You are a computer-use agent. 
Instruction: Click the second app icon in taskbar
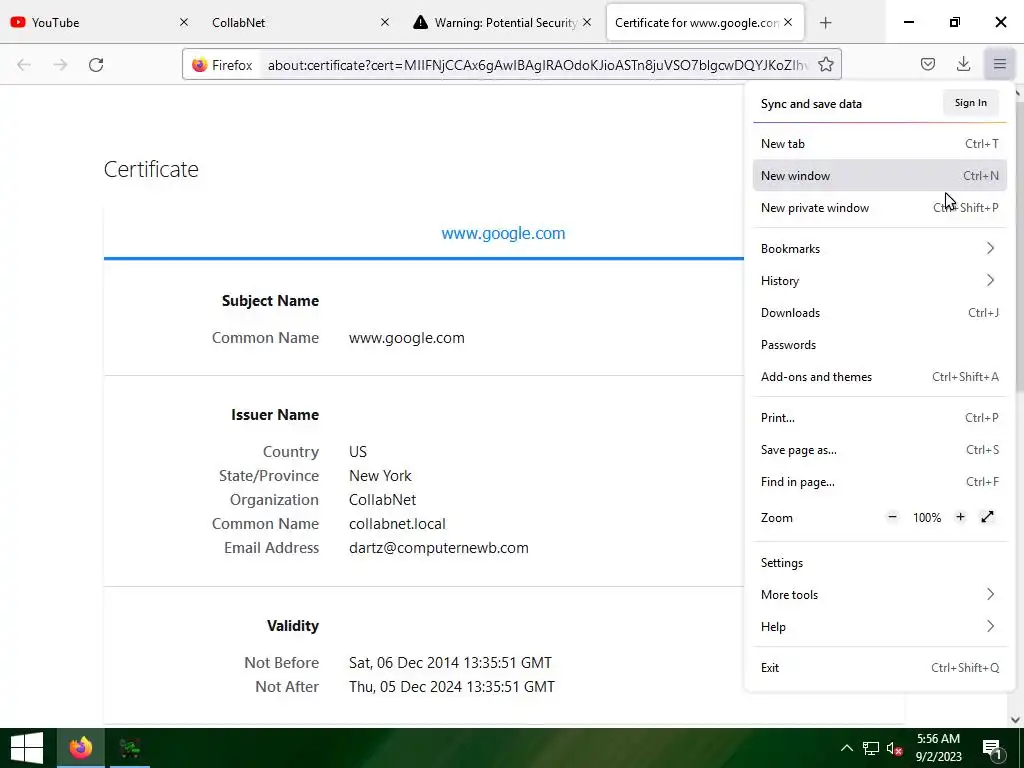coord(129,748)
